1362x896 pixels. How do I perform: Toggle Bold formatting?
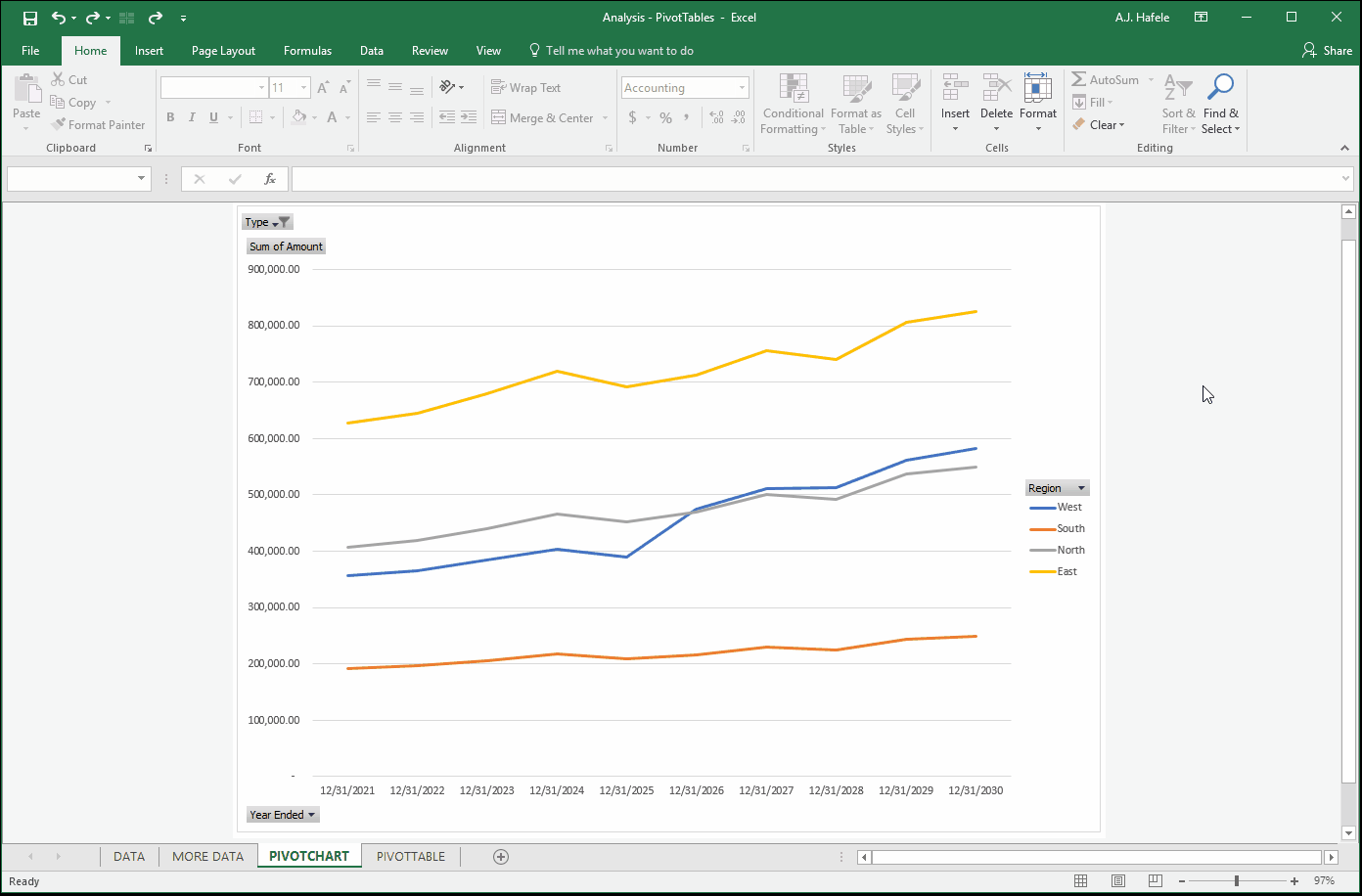pos(170,117)
